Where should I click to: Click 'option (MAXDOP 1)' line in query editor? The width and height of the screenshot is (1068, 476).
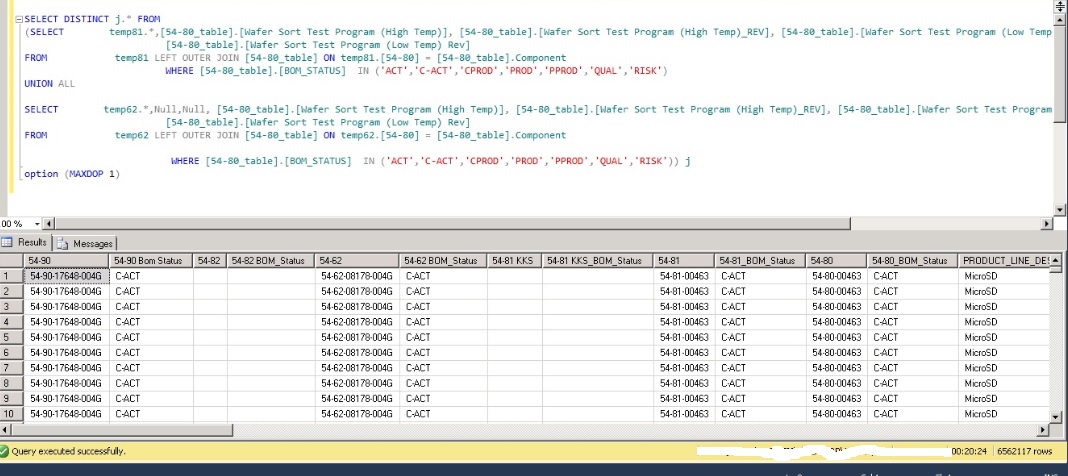(72, 174)
